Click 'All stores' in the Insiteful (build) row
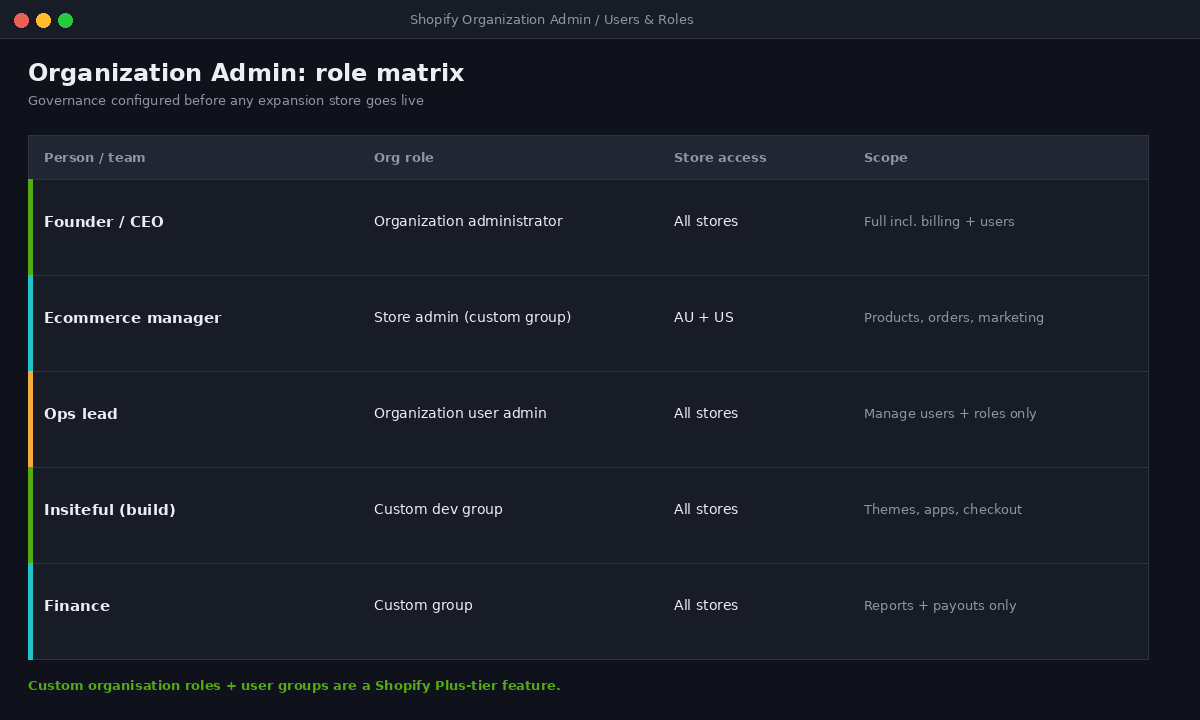1200x720 pixels. pos(706,509)
